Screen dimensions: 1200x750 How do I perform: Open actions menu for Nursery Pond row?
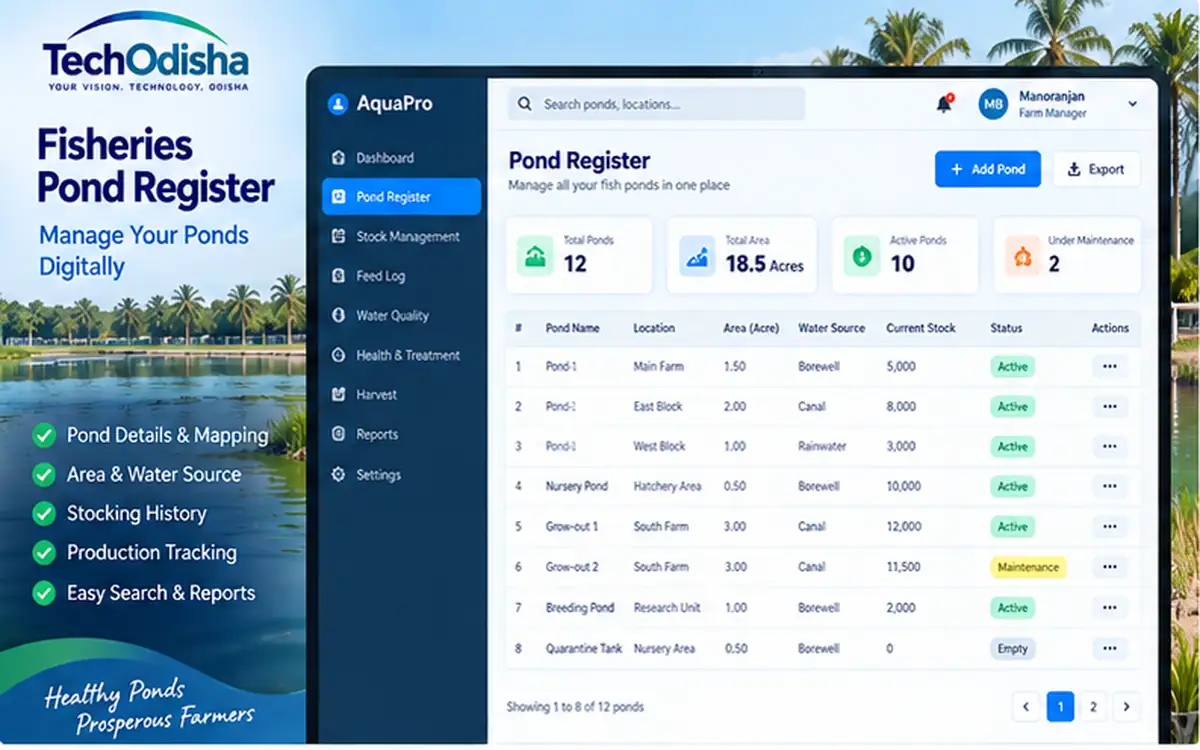coord(1110,487)
